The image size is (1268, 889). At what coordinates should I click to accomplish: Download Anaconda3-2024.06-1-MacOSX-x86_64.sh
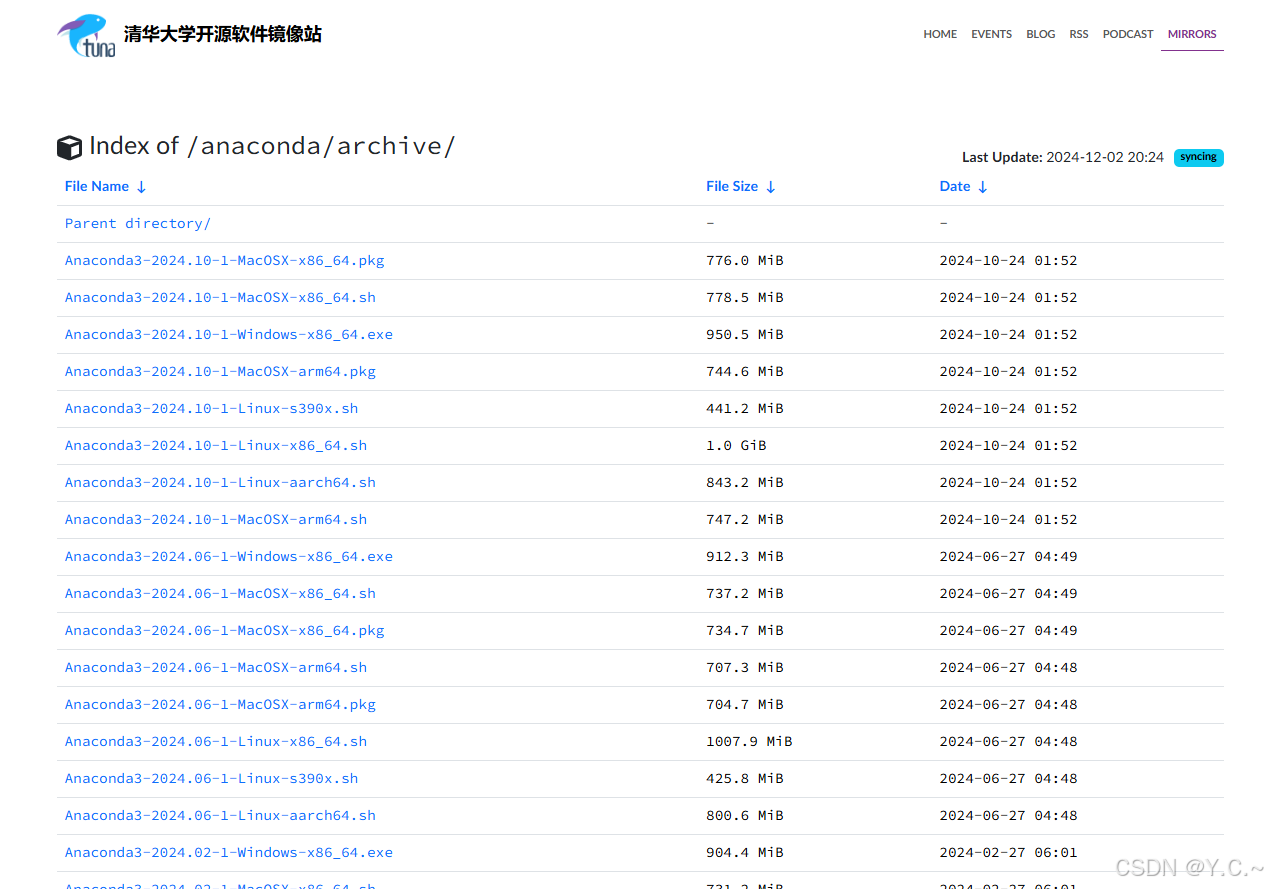[x=220, y=593]
